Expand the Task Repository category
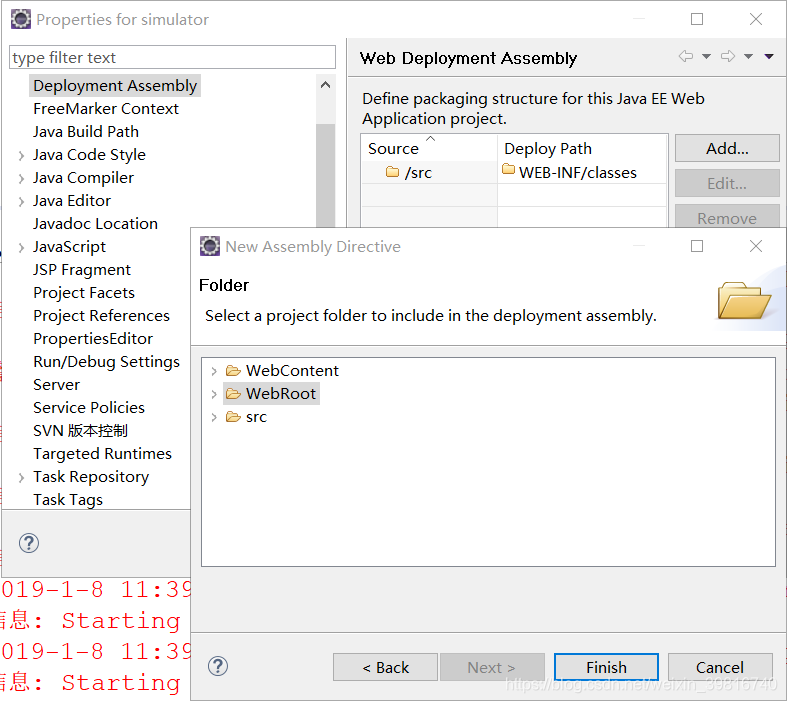787x703 pixels. tap(21, 478)
